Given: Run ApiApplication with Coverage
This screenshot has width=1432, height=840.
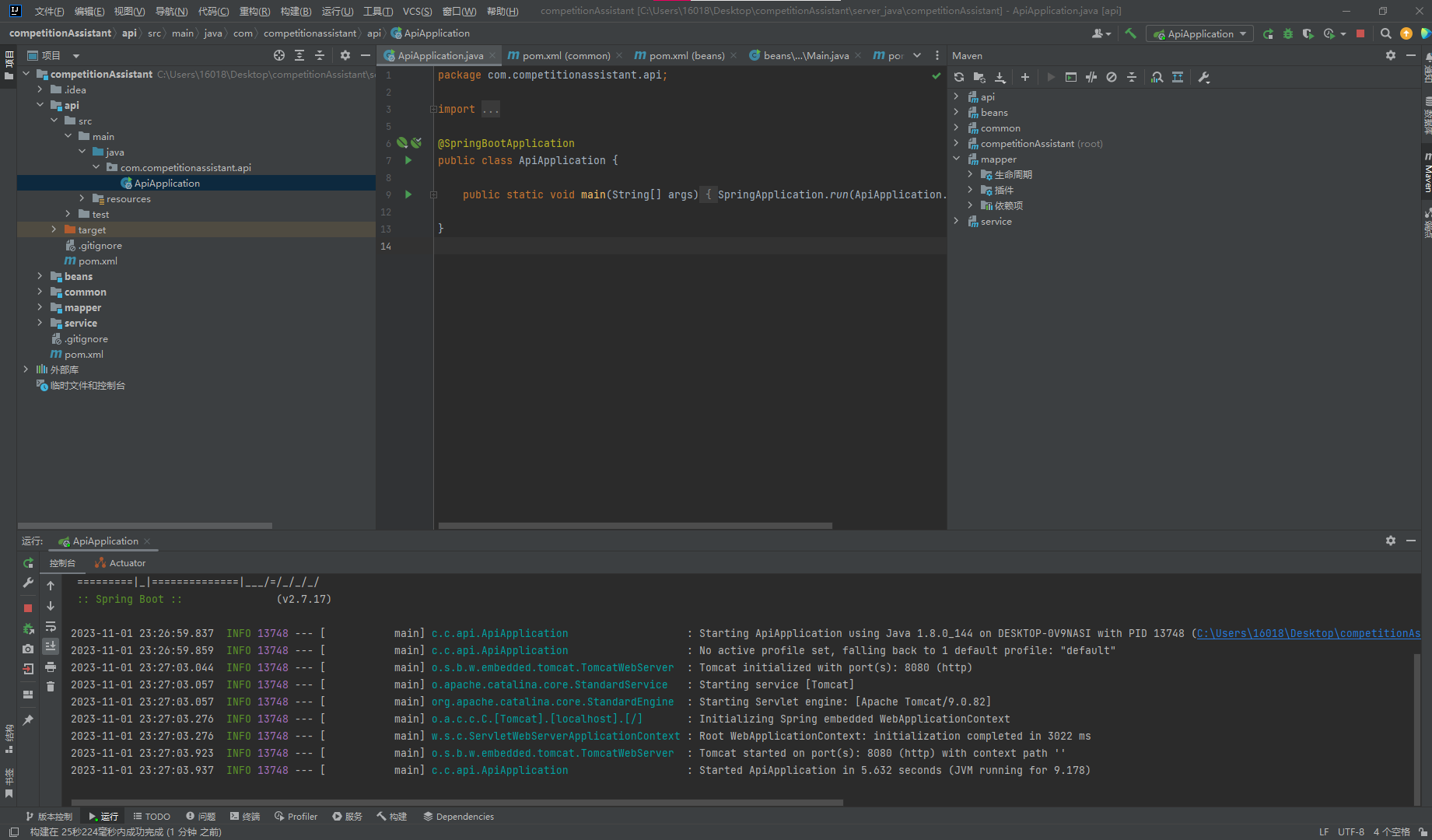Looking at the screenshot, I should pos(1308,33).
